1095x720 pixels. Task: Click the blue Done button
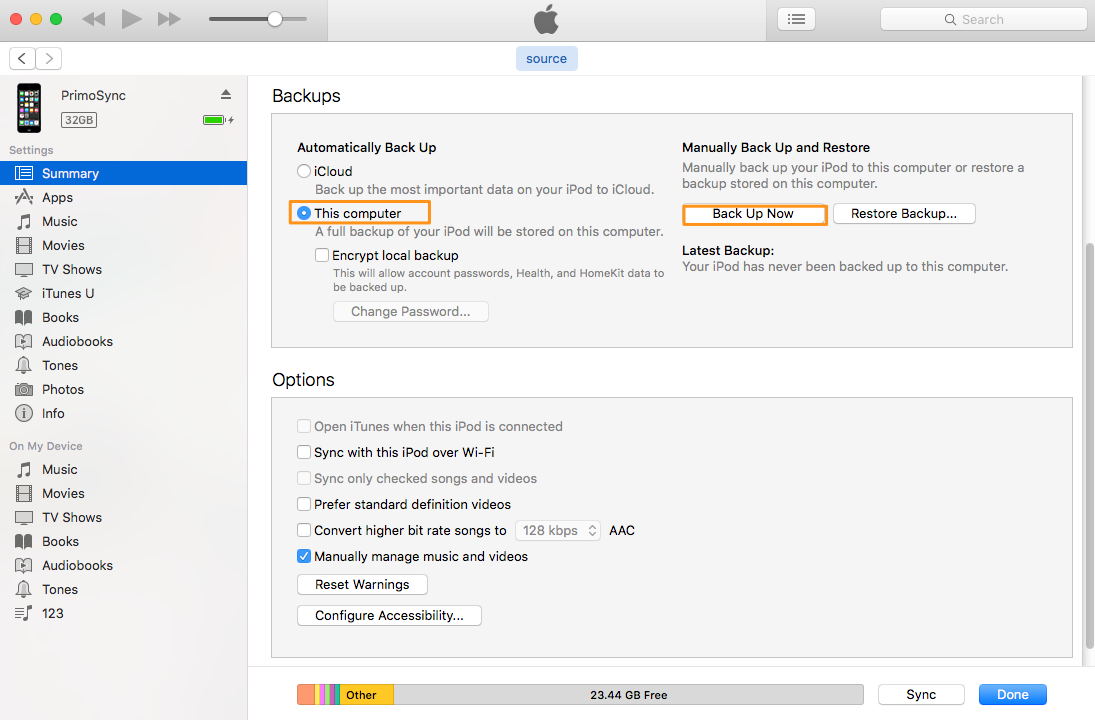(x=1013, y=694)
